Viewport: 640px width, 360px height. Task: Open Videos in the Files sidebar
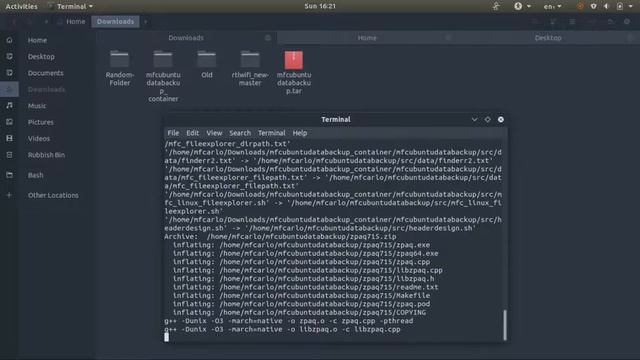(x=39, y=138)
